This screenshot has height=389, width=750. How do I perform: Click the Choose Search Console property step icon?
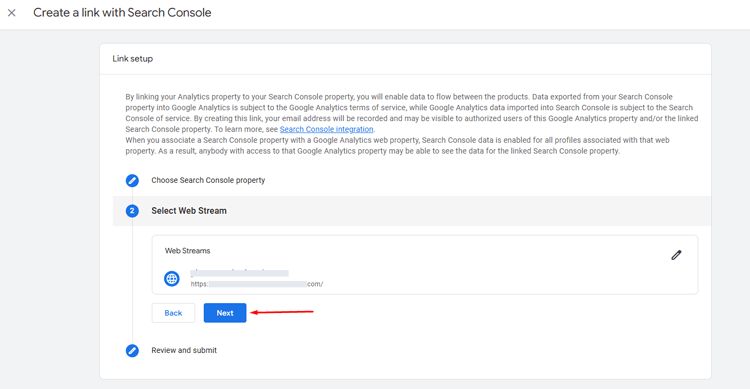coord(132,180)
